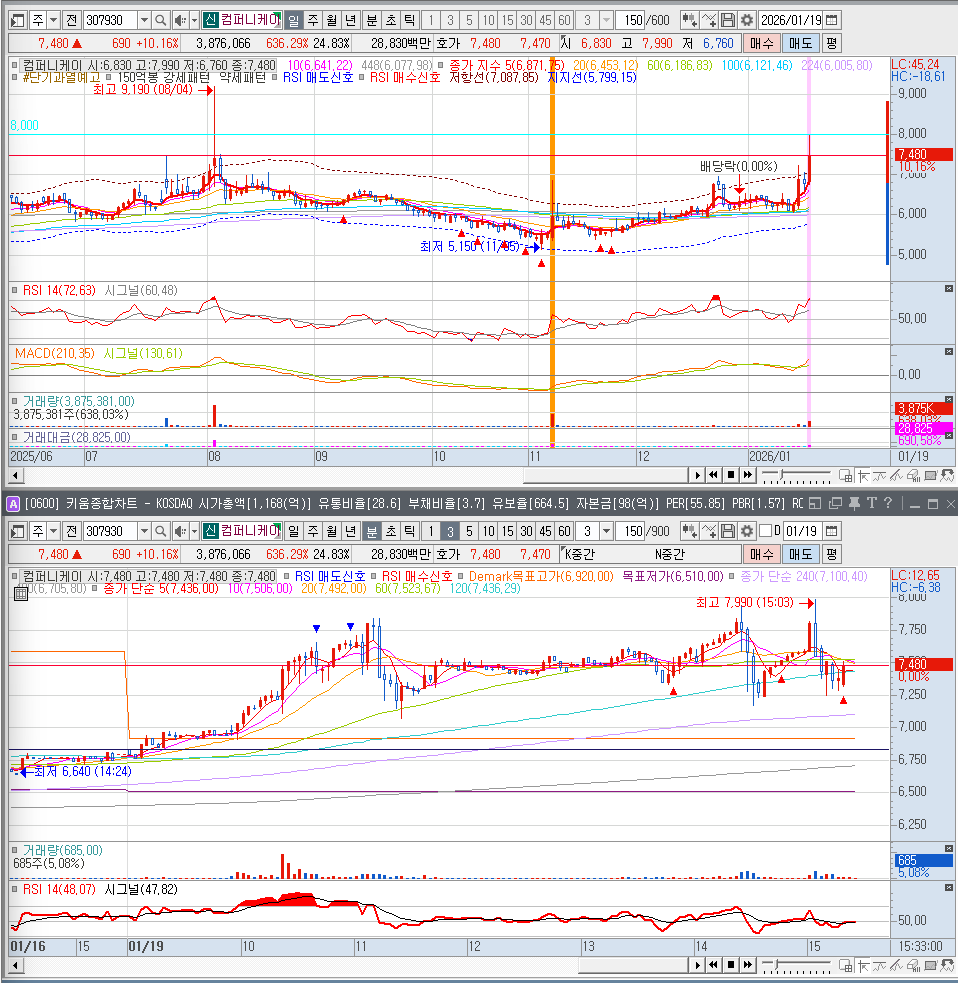Select 분 minute period in bottom chart
Screen dimensions: 958x983
click(372, 531)
